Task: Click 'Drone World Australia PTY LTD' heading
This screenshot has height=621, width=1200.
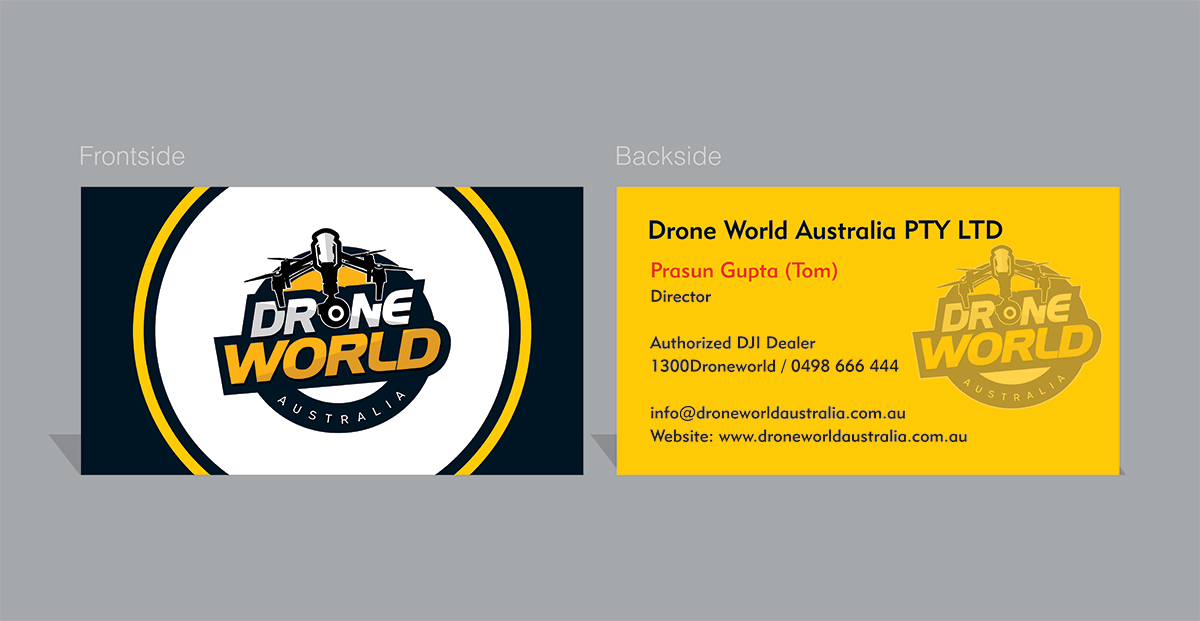Action: point(825,230)
